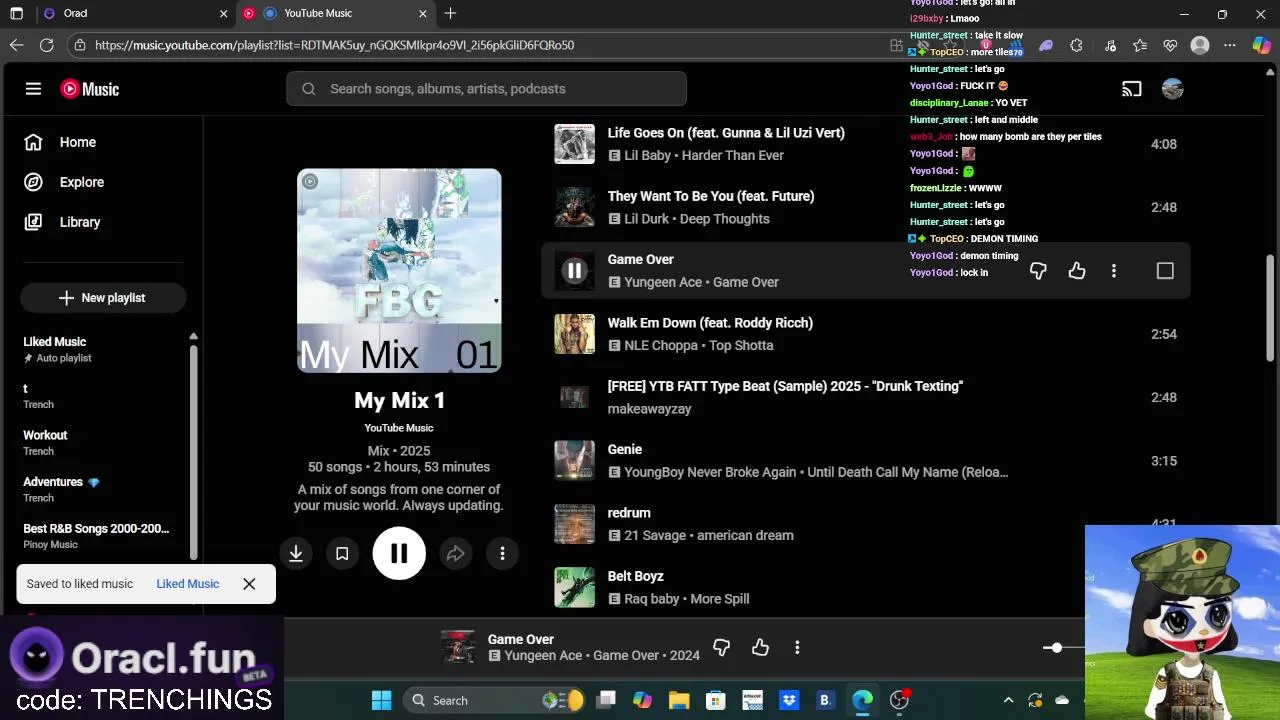This screenshot has width=1280, height=720.
Task: Open Yungeen Ace artist link in Game Over row
Action: coord(663,282)
